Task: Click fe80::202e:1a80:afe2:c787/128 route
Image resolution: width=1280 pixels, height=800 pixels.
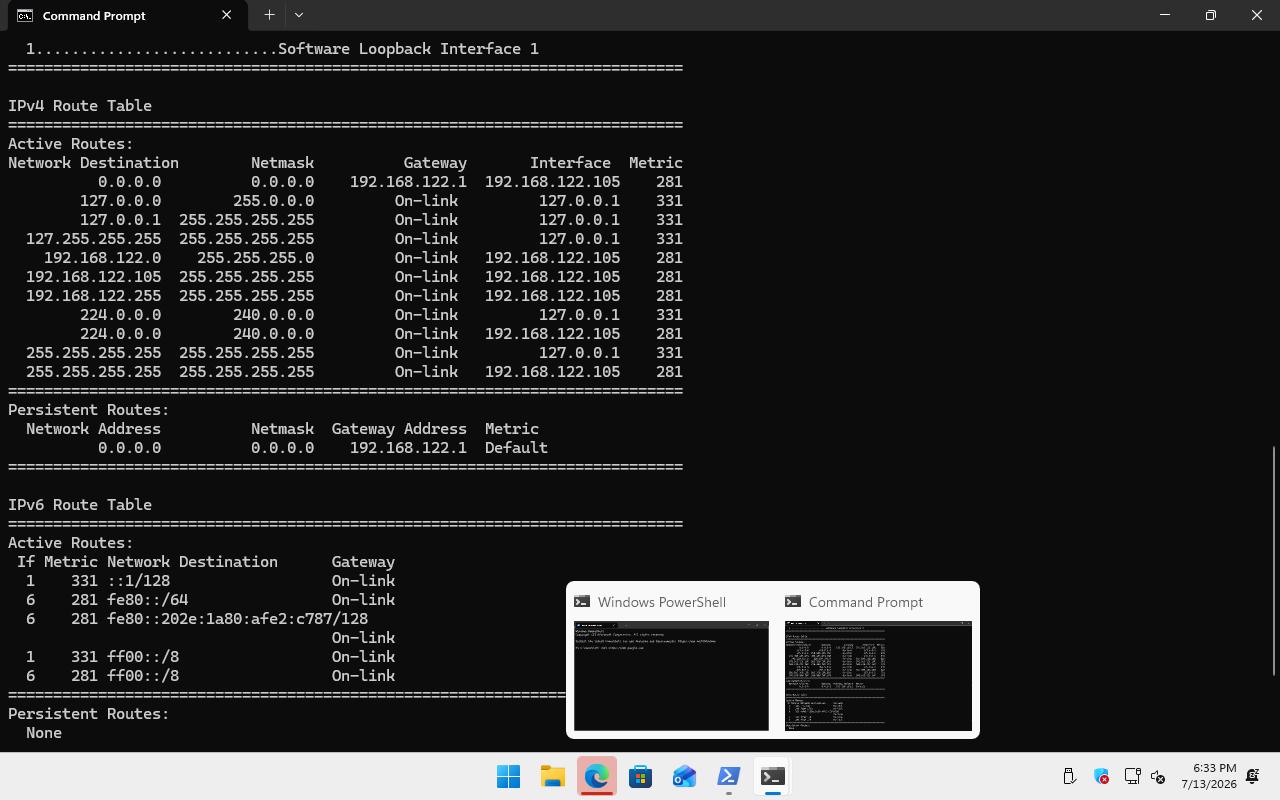Action: pos(237,619)
